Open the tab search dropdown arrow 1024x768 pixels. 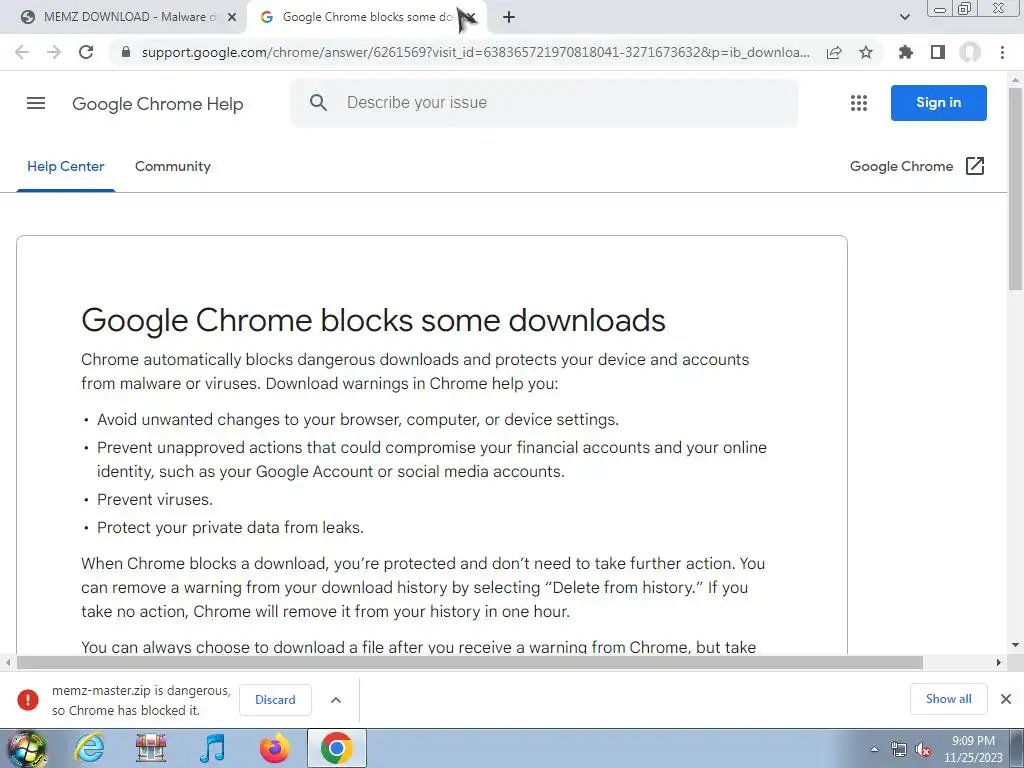[904, 17]
